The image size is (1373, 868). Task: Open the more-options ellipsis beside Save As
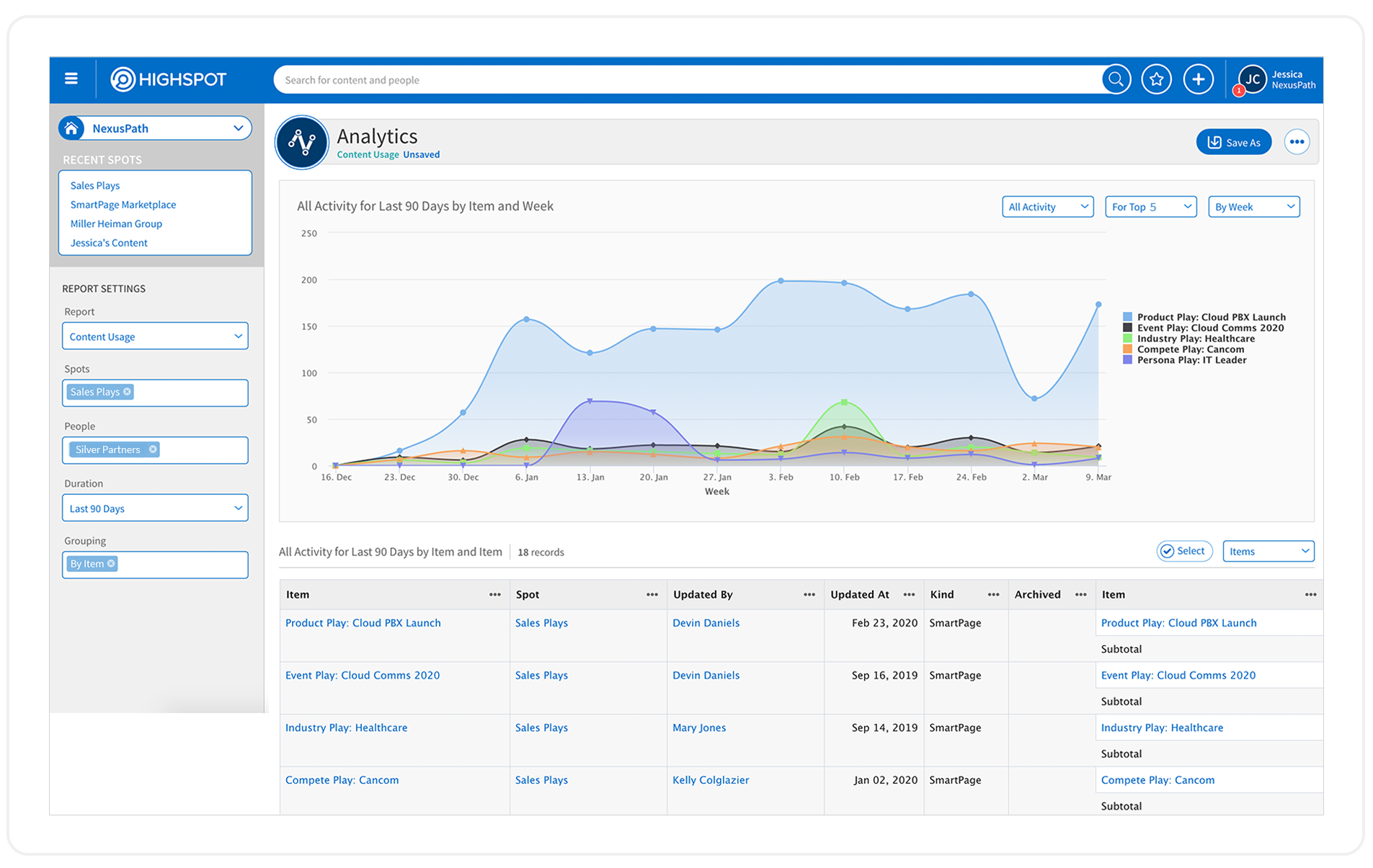pos(1296,142)
